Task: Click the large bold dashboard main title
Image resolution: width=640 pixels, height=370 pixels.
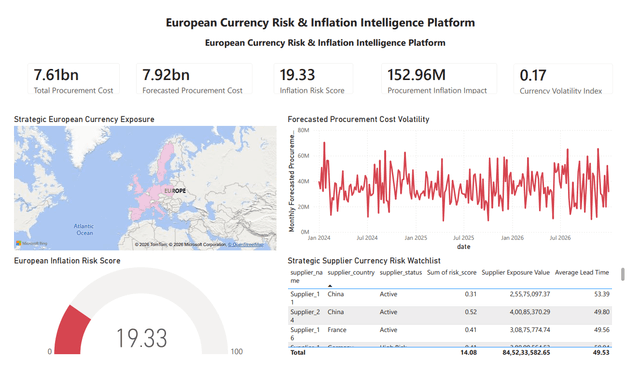Action: pos(320,22)
